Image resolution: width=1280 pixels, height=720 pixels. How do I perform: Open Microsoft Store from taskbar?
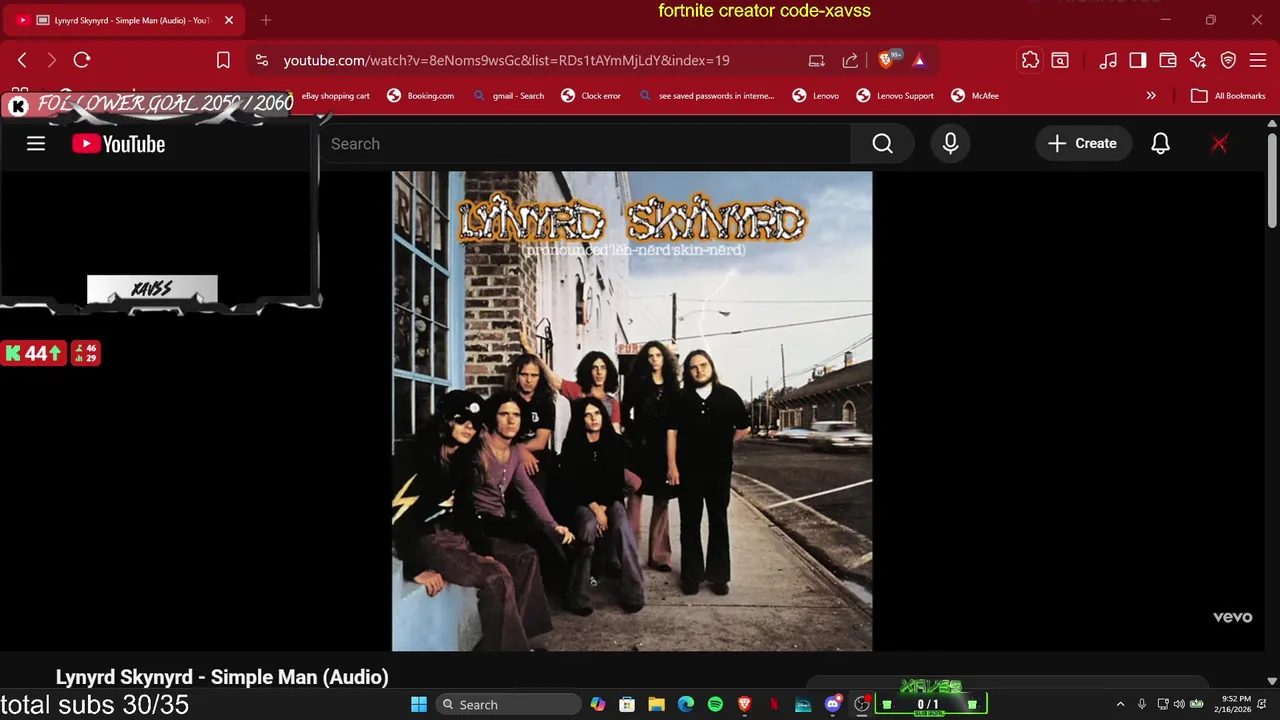pyautogui.click(x=627, y=704)
